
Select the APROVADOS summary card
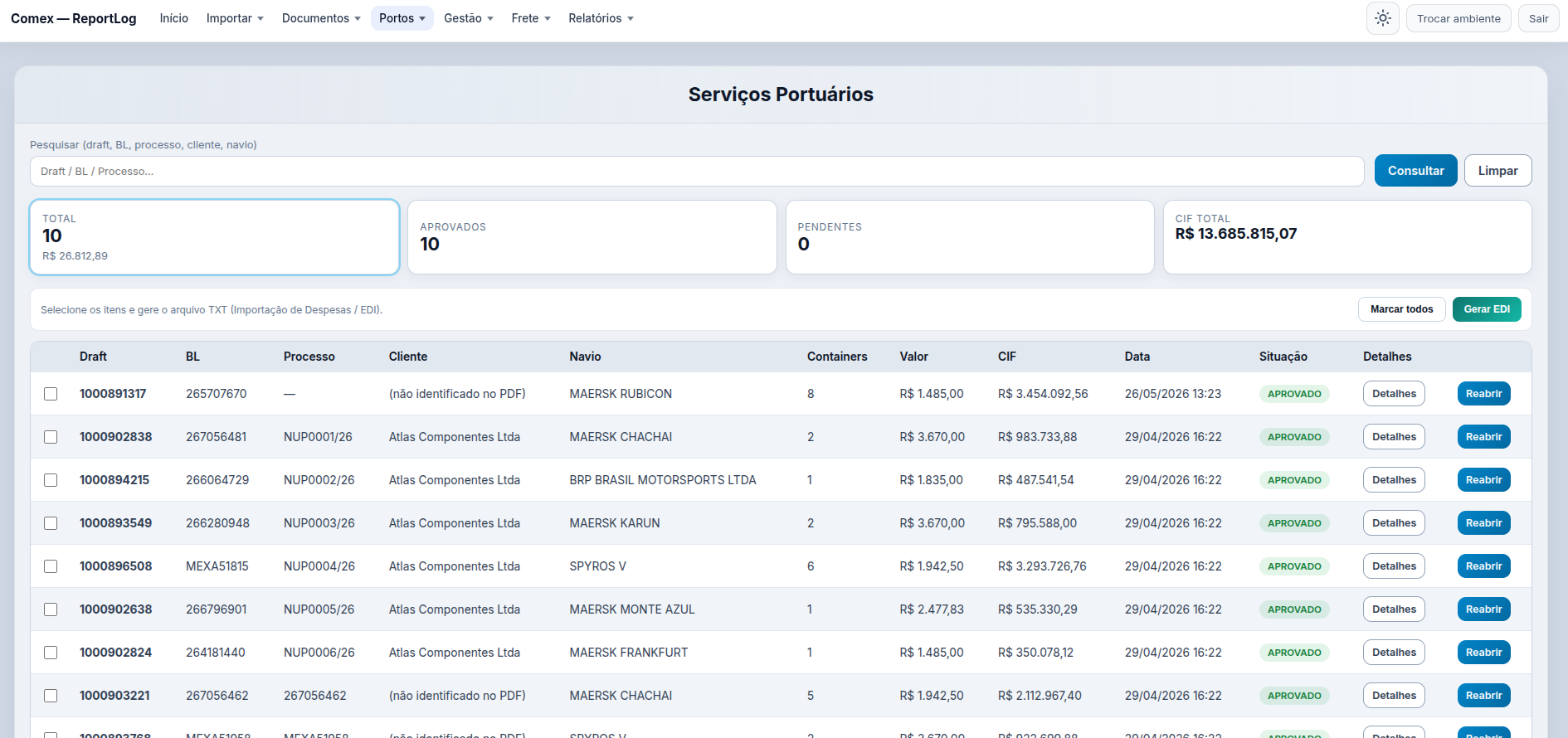[x=592, y=237]
